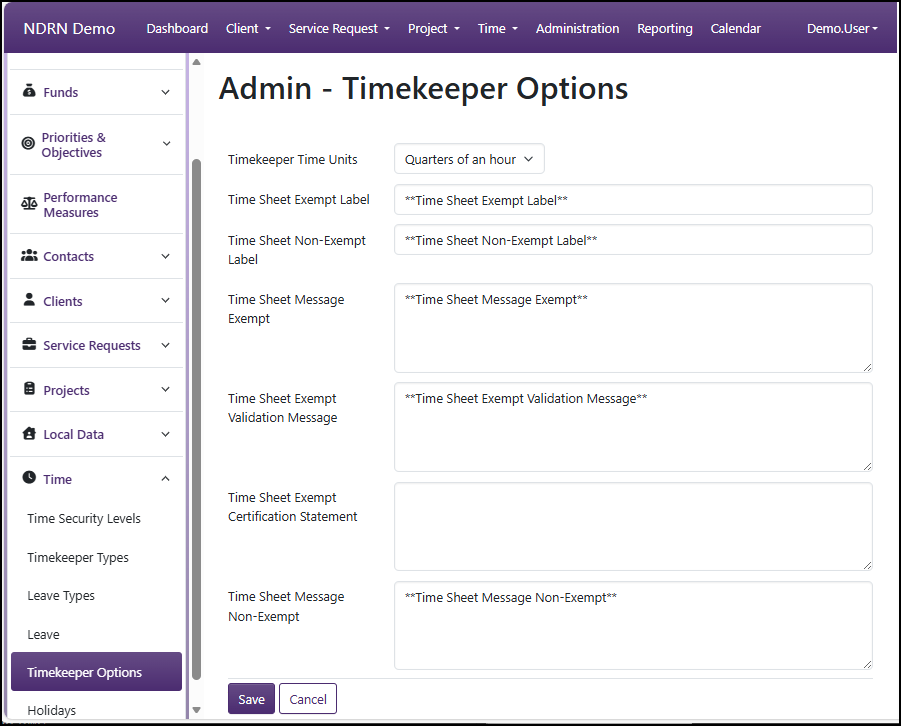Image resolution: width=901 pixels, height=726 pixels.
Task: Click the Clients person icon
Action: tap(29, 299)
